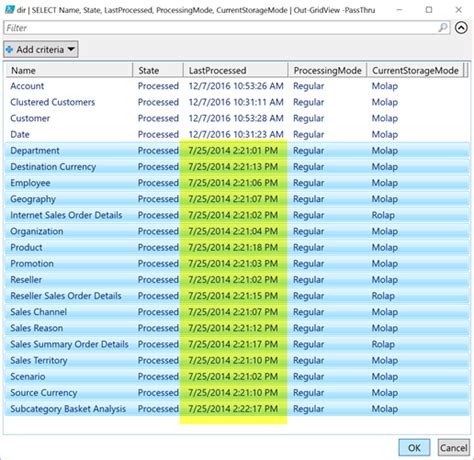Select the Account row
This screenshot has height=460, width=474.
(x=237, y=86)
